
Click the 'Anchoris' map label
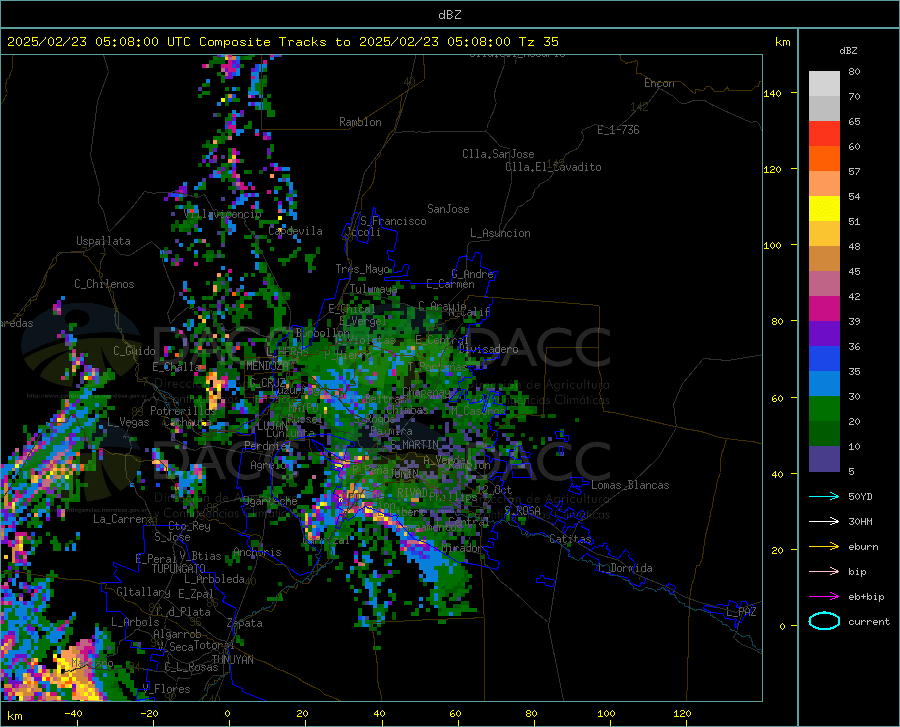point(257,552)
